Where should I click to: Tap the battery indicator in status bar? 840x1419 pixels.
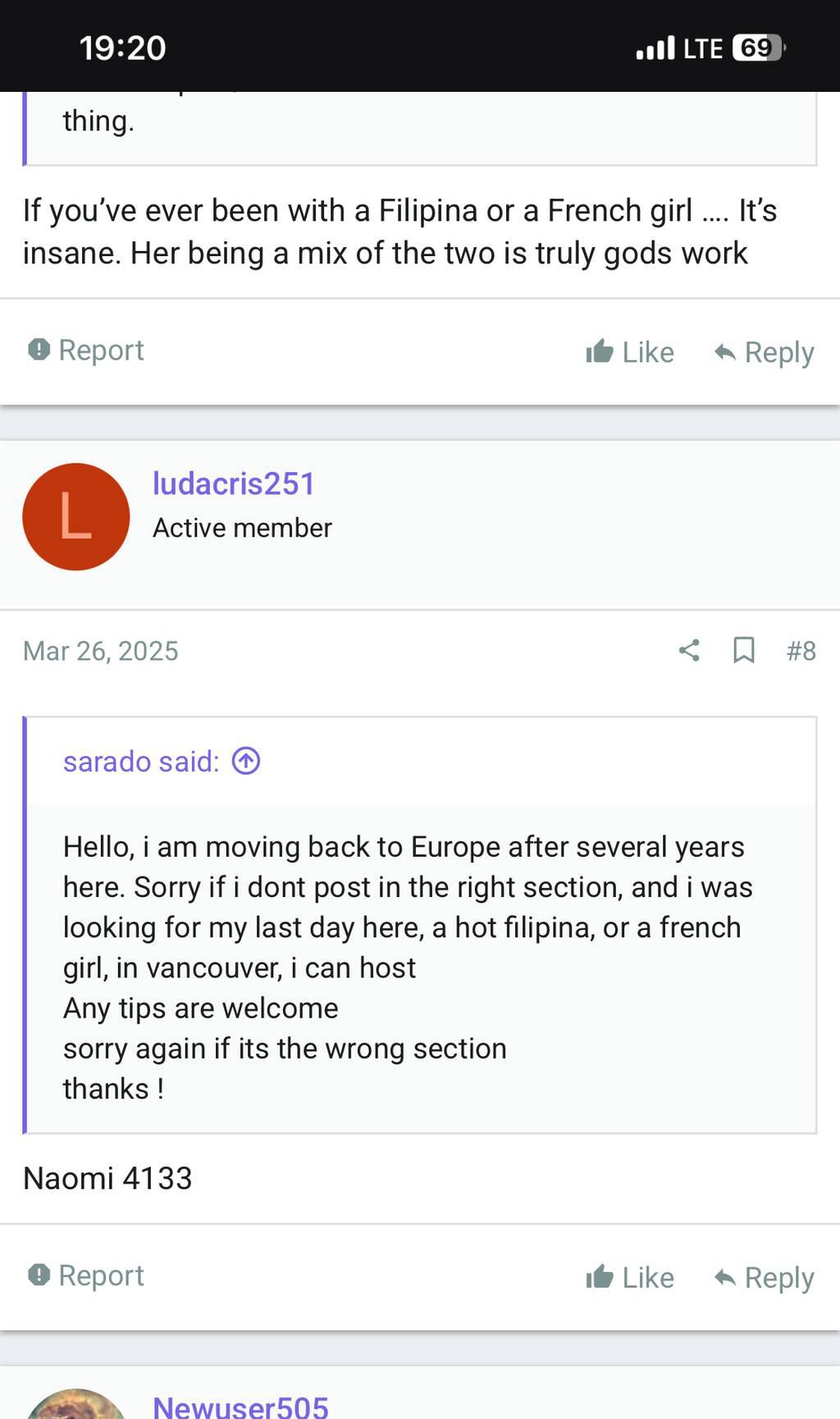coord(759,48)
